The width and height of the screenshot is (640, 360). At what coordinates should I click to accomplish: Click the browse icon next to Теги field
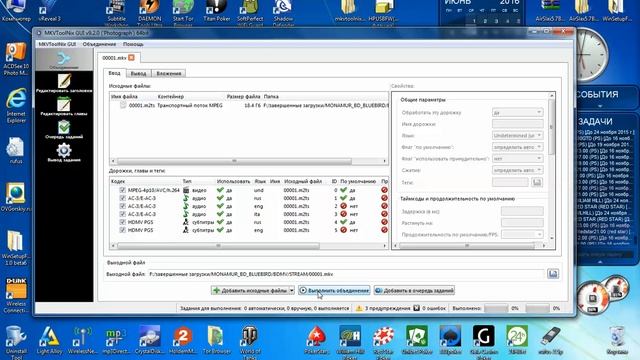click(537, 182)
